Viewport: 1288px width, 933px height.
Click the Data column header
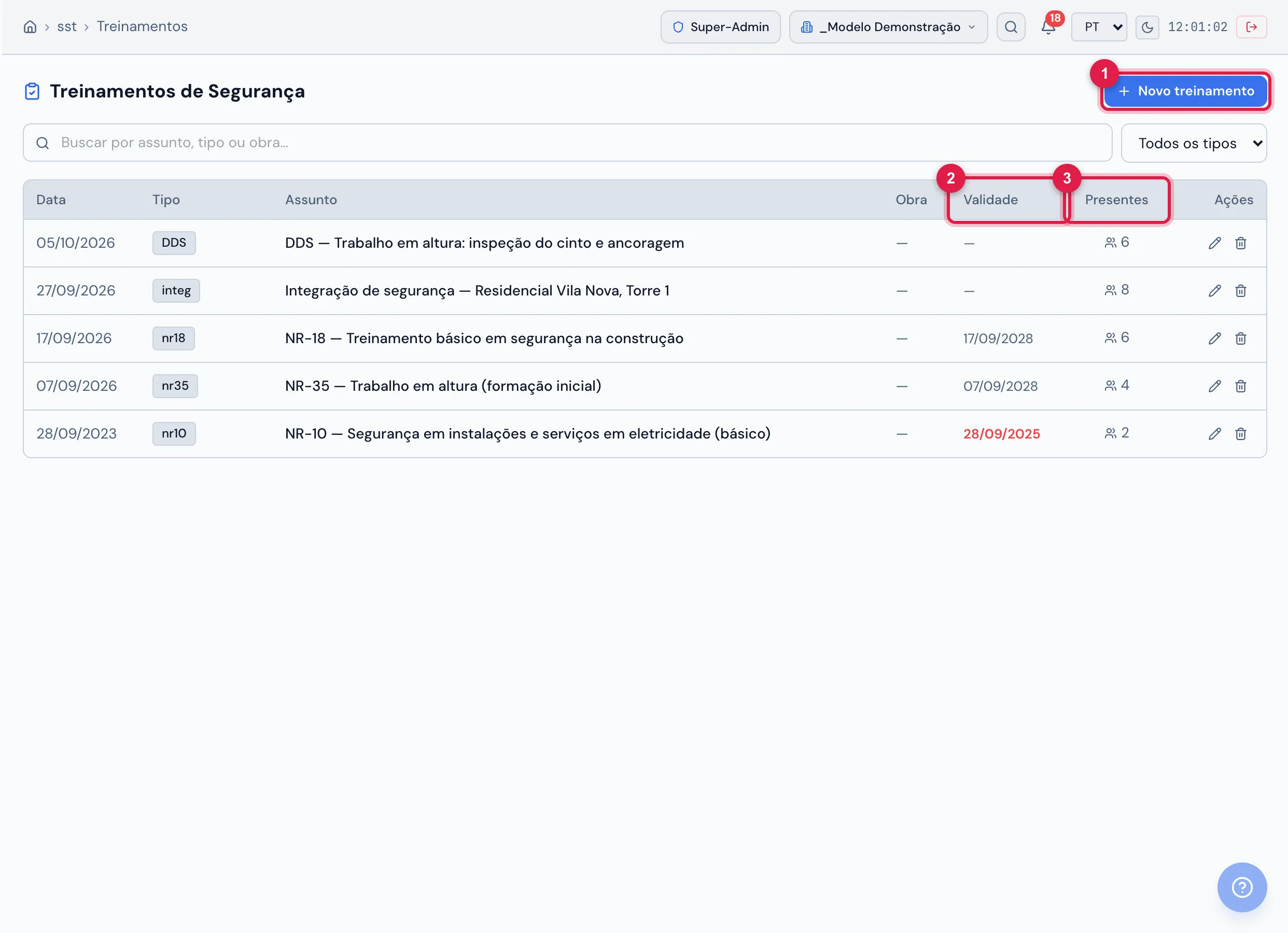51,200
